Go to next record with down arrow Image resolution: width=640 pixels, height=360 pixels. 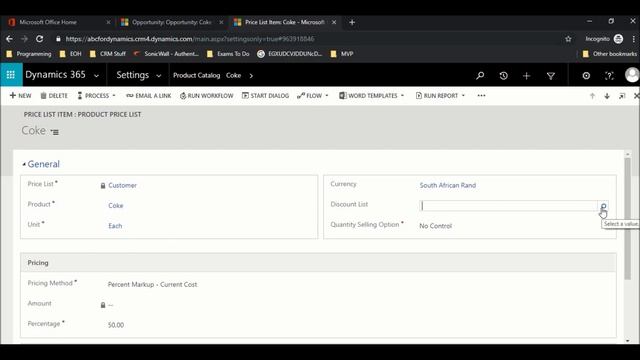click(x=607, y=96)
